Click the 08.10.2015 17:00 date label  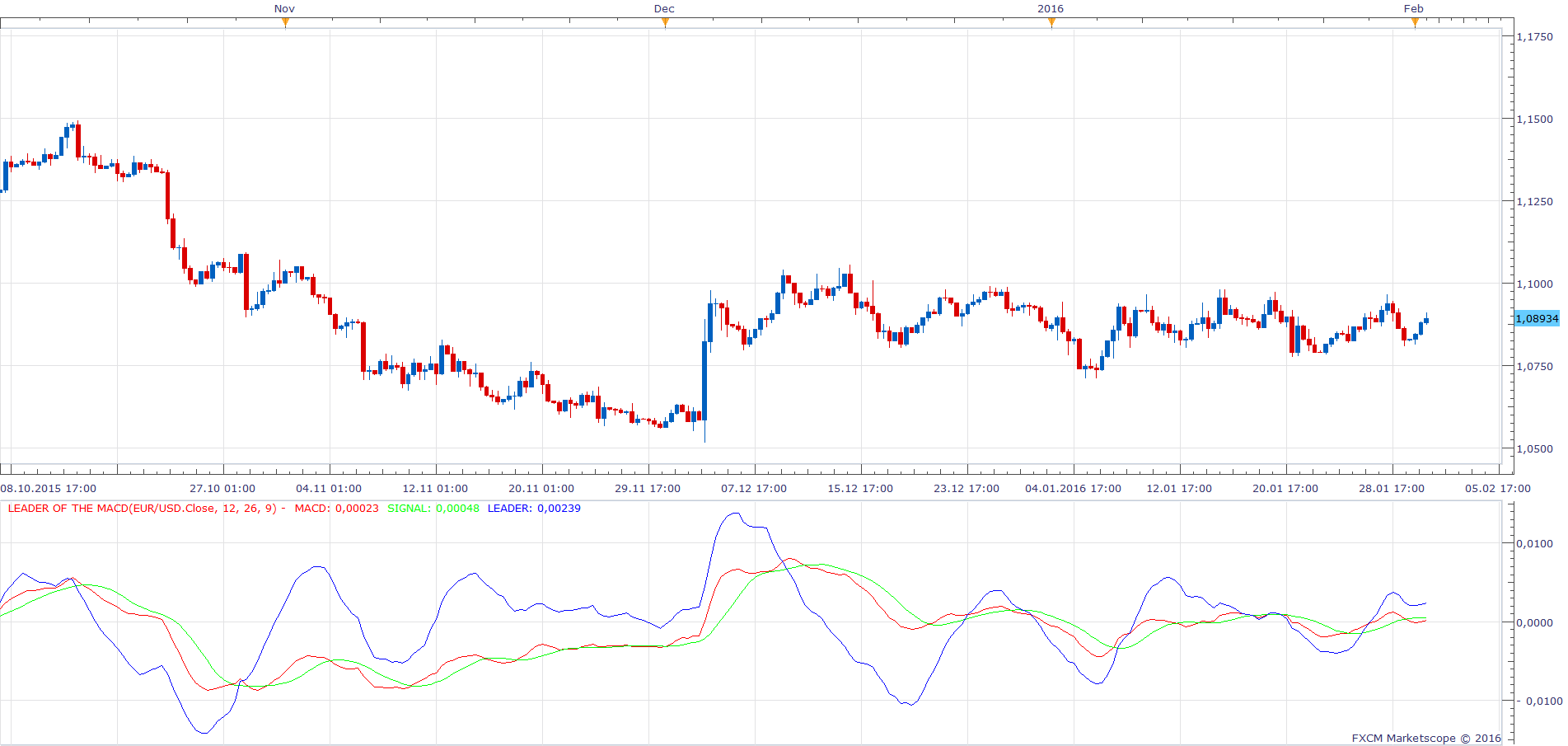point(49,488)
